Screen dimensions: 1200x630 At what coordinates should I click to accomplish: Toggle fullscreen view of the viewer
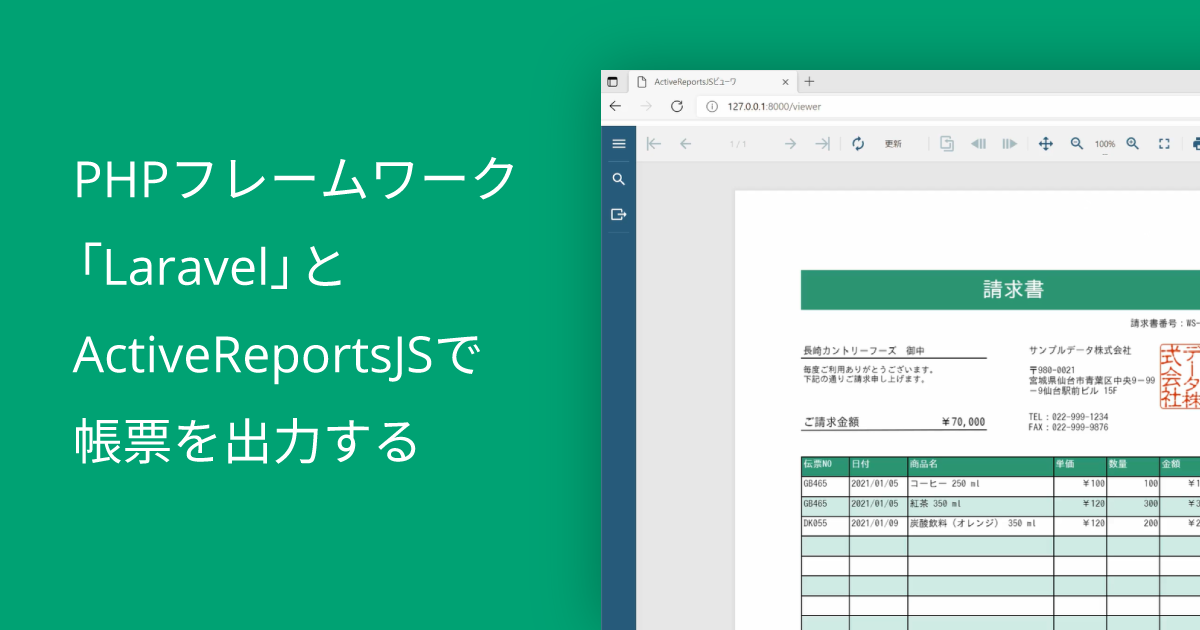point(1164,144)
